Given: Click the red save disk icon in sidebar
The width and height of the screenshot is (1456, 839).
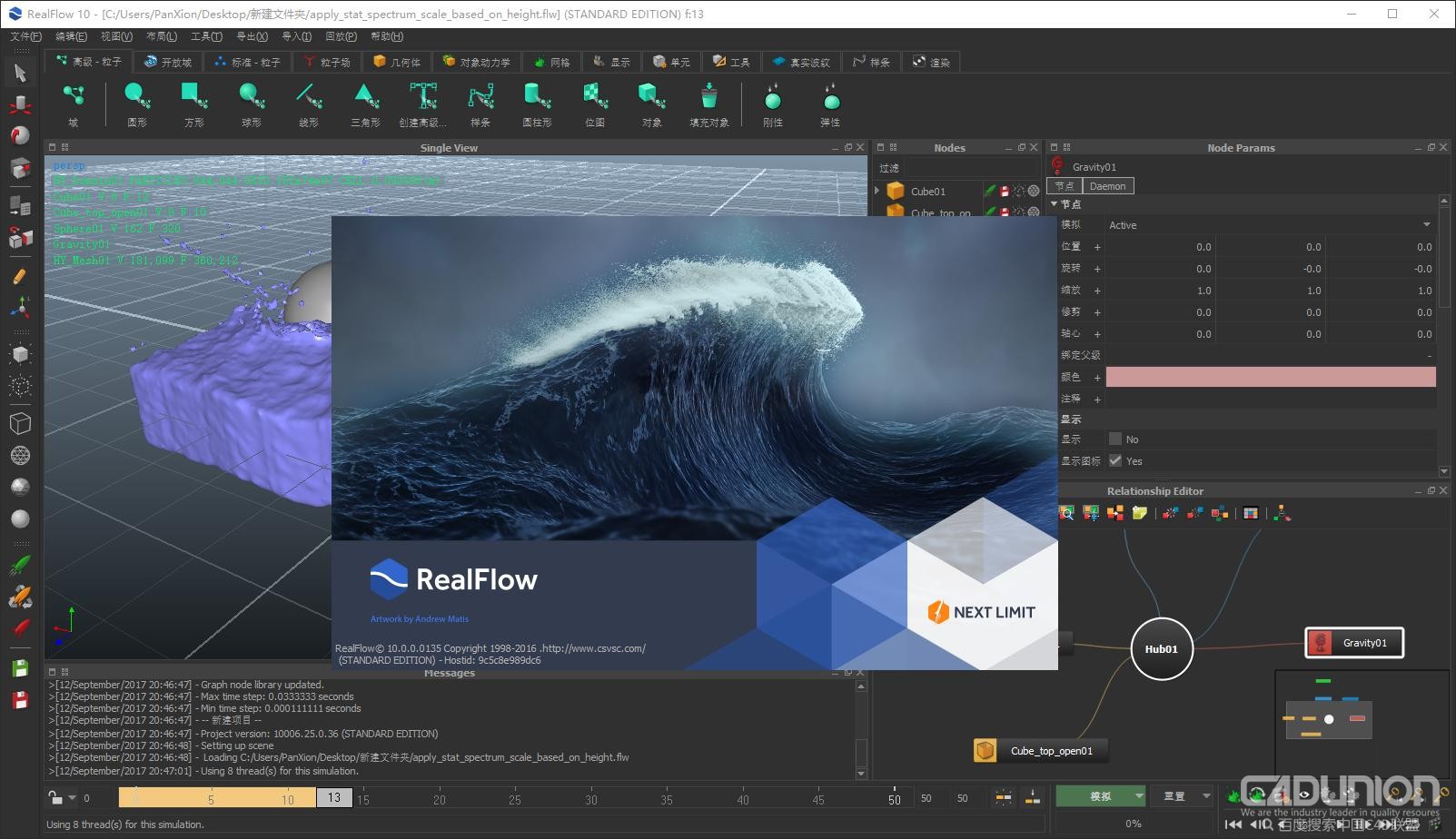Looking at the screenshot, I should click(x=20, y=700).
